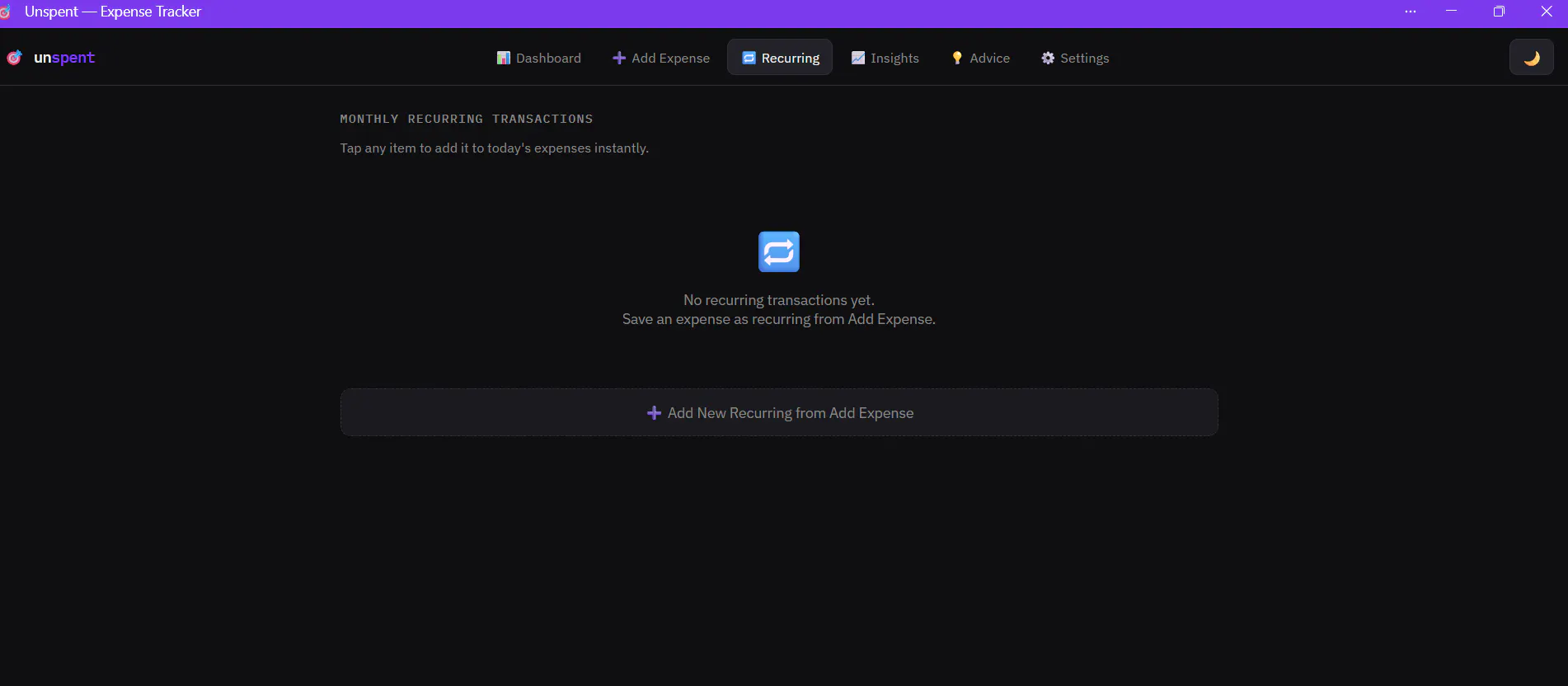Image resolution: width=1568 pixels, height=686 pixels.
Task: Click 'No recurring transactions yet.' text
Action: (x=779, y=300)
